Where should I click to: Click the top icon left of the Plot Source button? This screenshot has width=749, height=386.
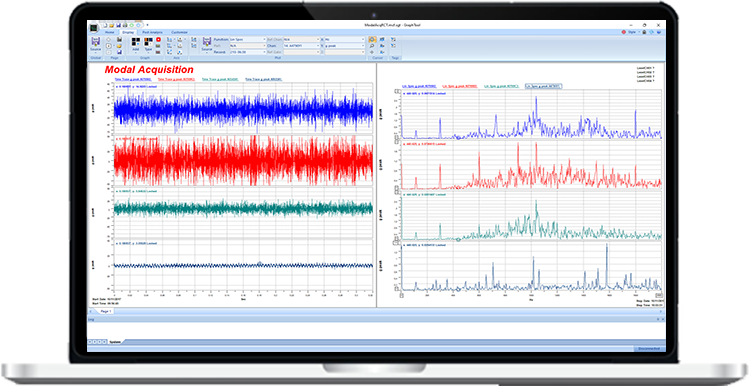[193, 39]
